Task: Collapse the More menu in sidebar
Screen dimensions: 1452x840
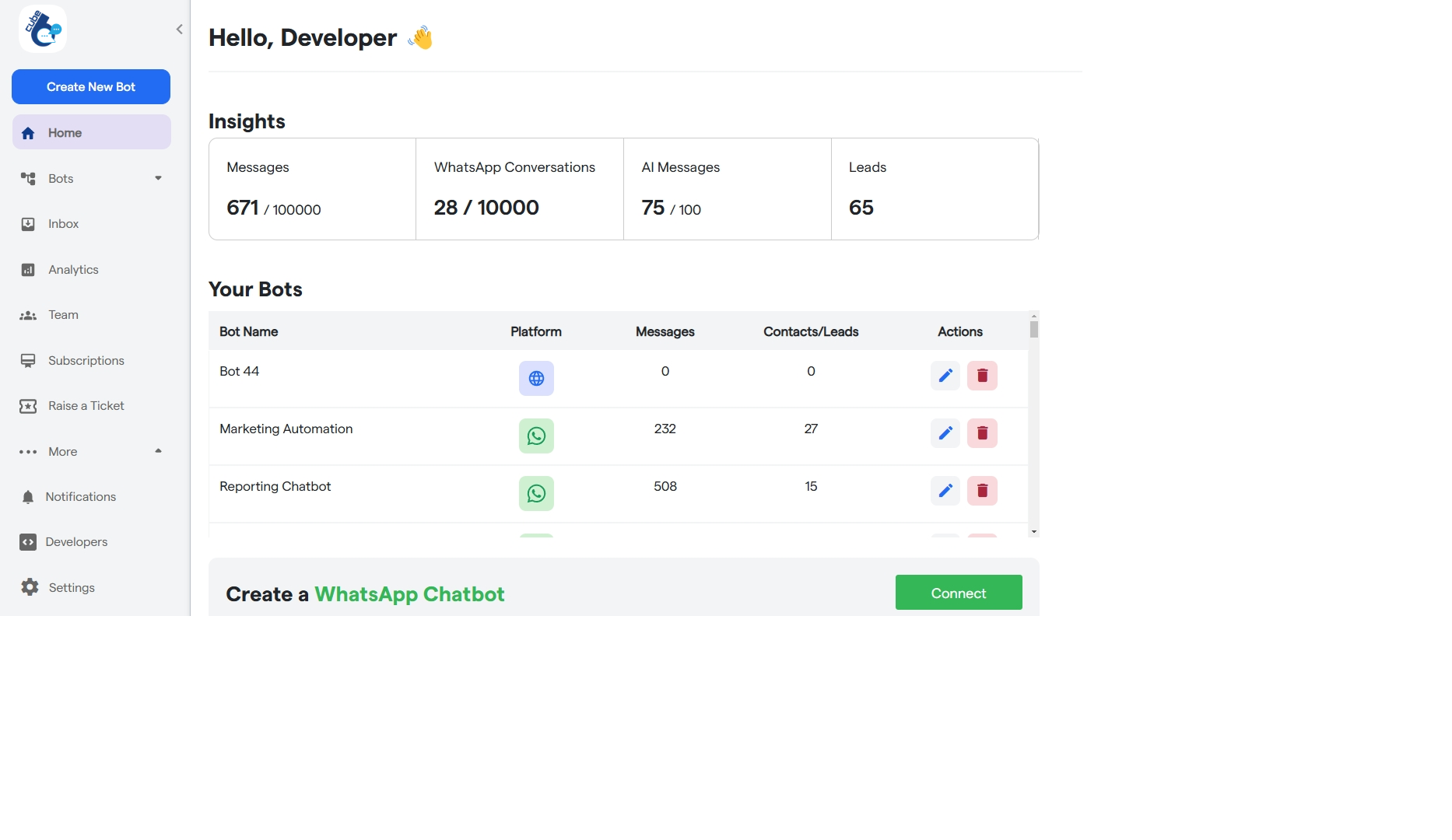Action: tap(158, 451)
